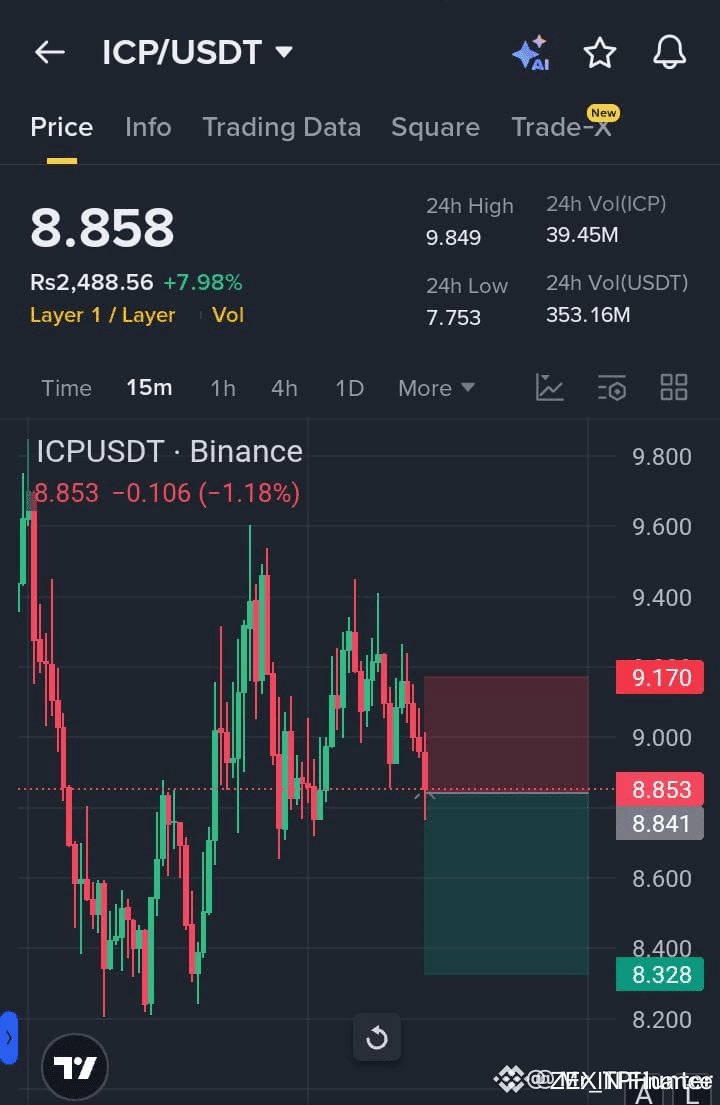Tap the Rs2,488.56 converted price

[x=92, y=283]
